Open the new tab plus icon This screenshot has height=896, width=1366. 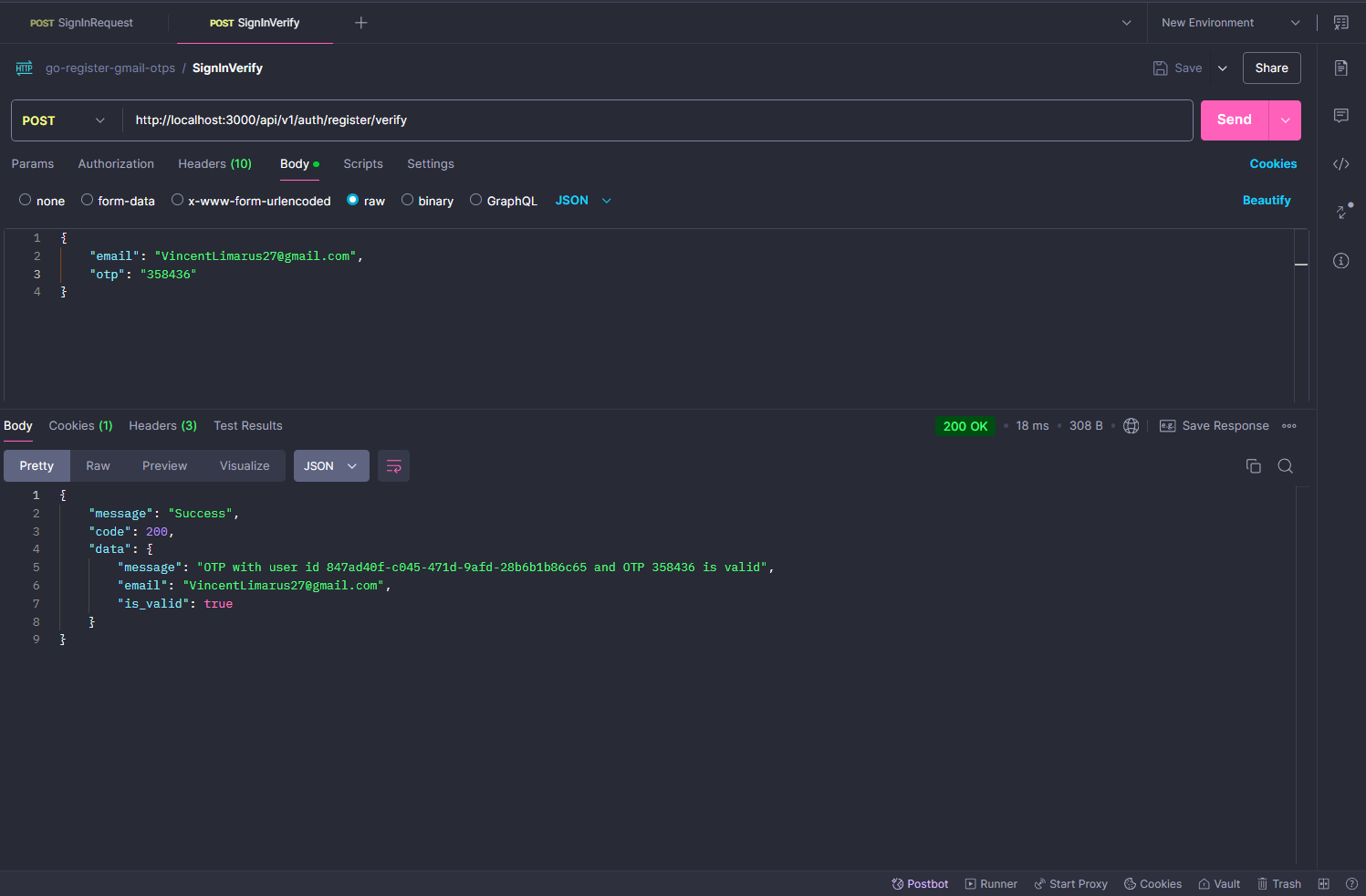[361, 23]
